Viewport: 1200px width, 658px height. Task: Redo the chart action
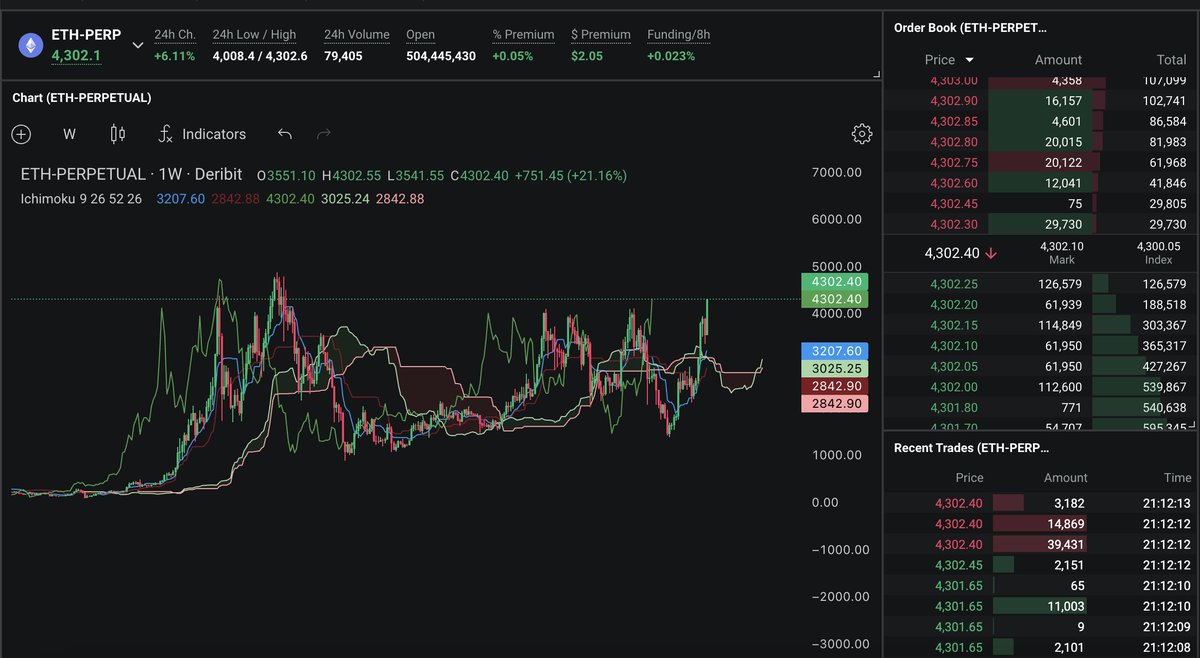pos(323,134)
